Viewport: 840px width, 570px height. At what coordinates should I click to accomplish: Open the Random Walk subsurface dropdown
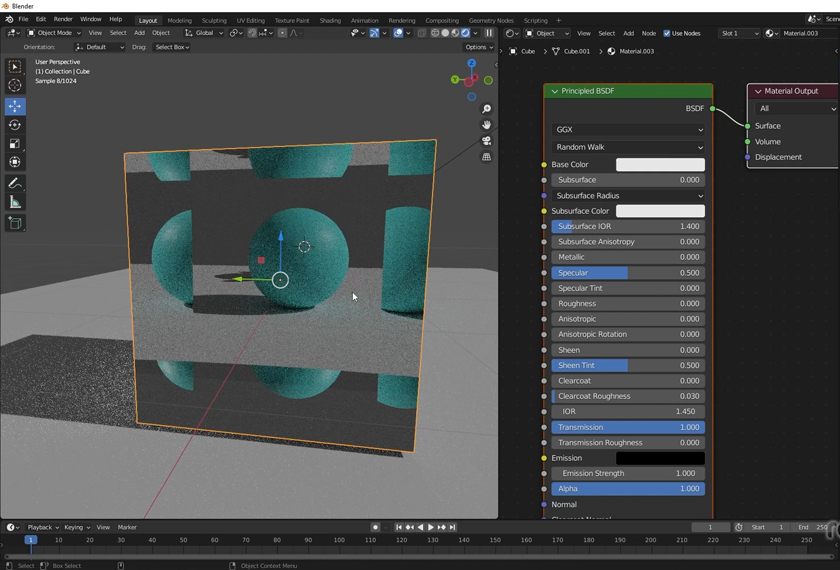coord(628,147)
